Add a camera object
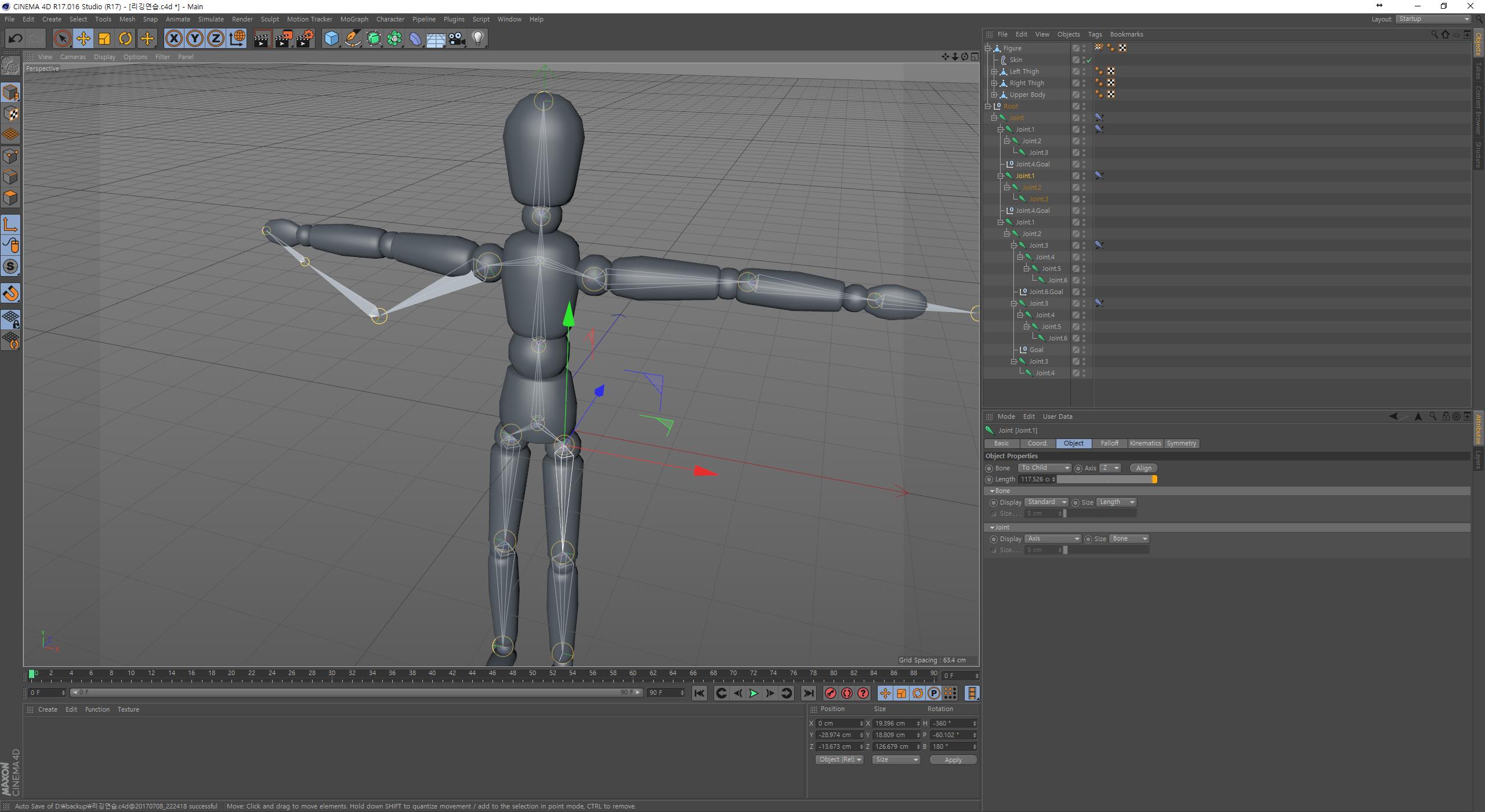The image size is (1485, 812). pos(457,39)
